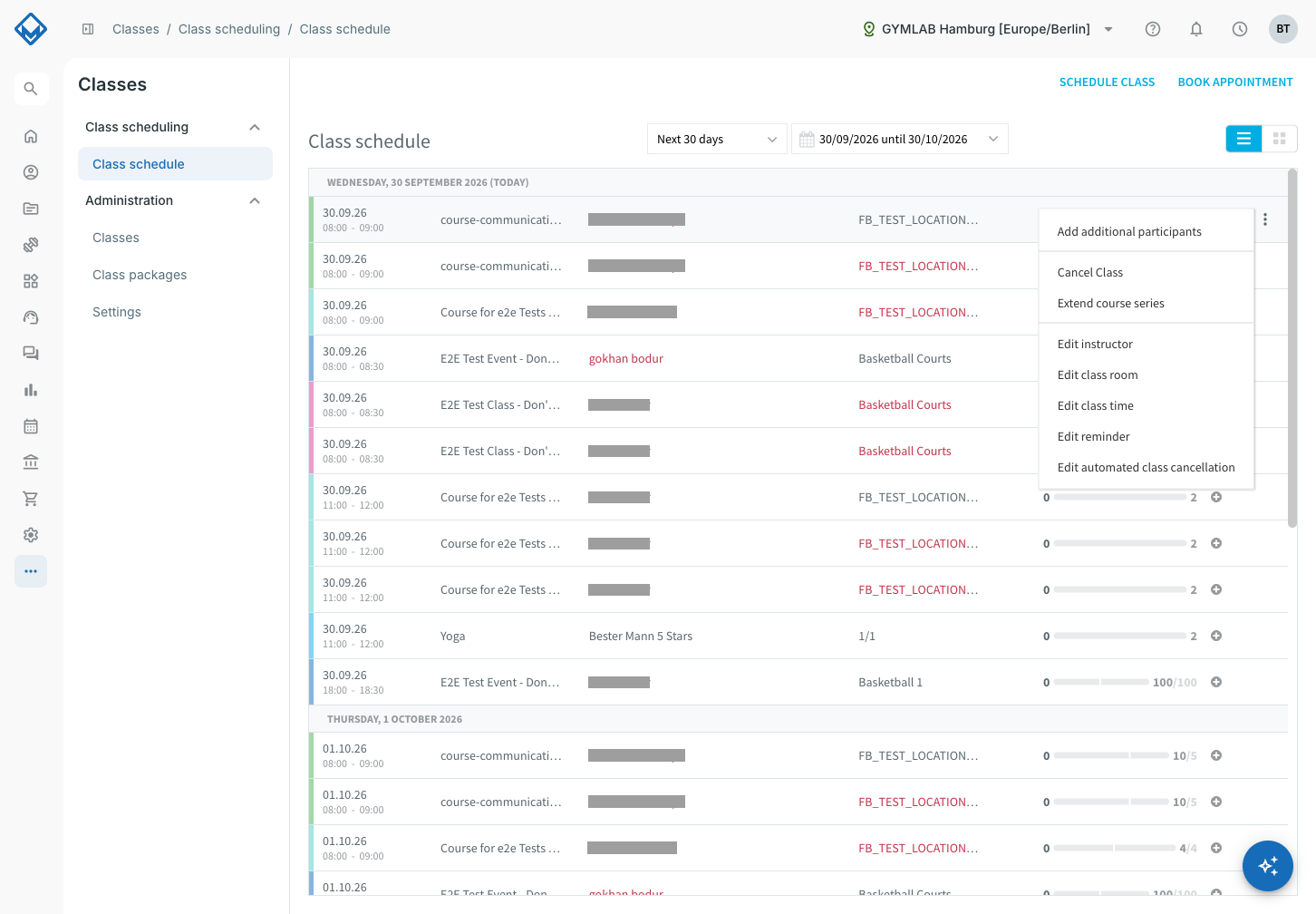The width and height of the screenshot is (1316, 914).
Task: Open the bank building finance icon
Action: [31, 462]
